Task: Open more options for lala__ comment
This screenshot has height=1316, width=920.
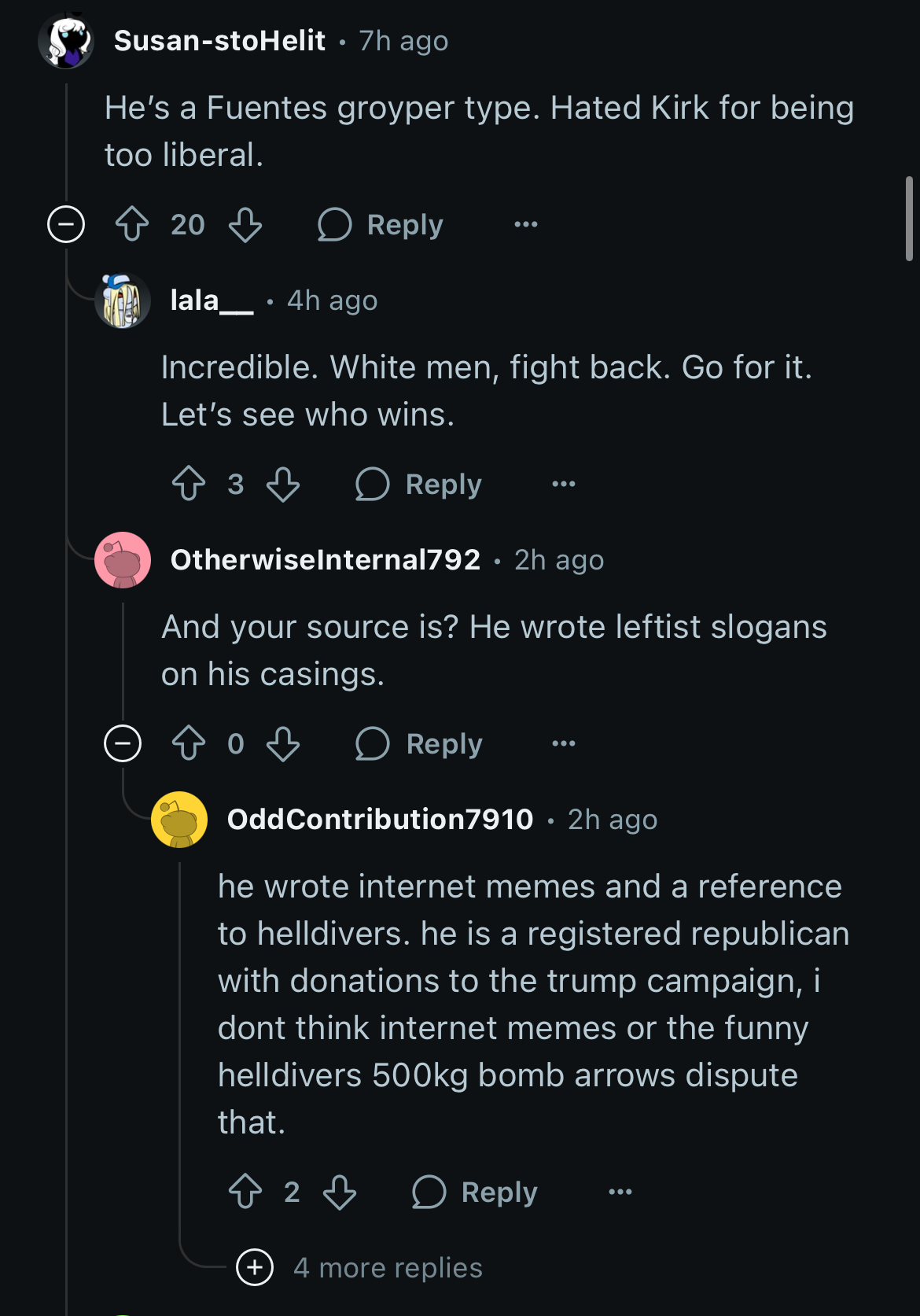Action: (564, 484)
